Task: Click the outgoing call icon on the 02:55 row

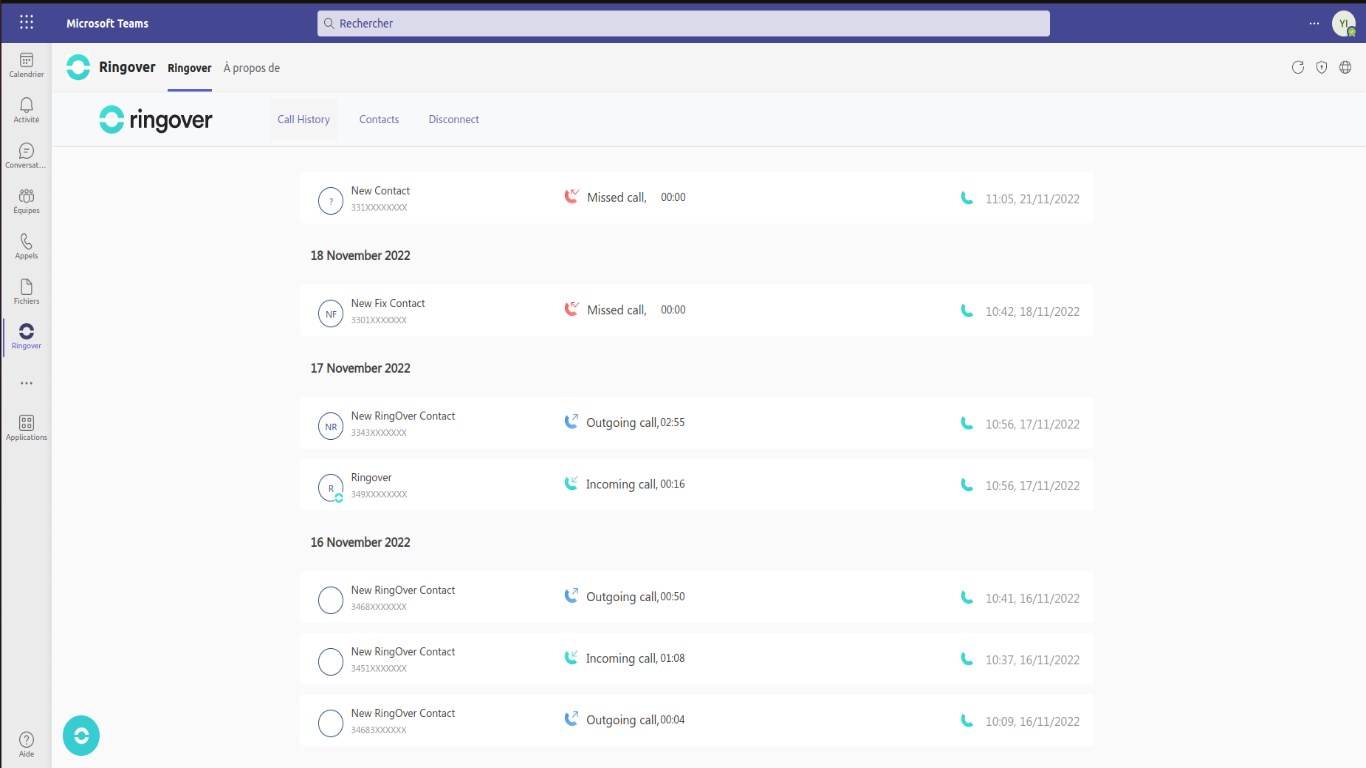Action: (571, 422)
